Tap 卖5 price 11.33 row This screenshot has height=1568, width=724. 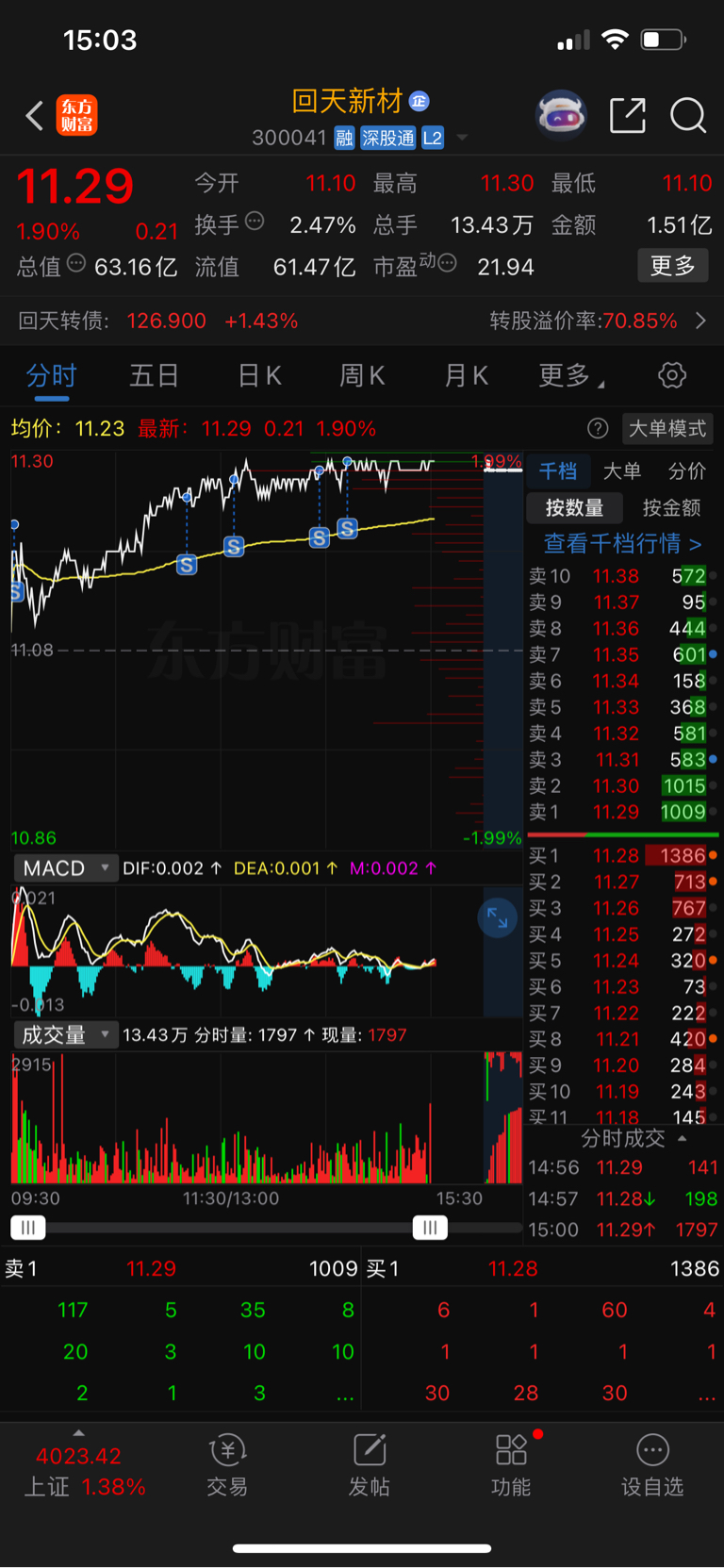(x=623, y=707)
